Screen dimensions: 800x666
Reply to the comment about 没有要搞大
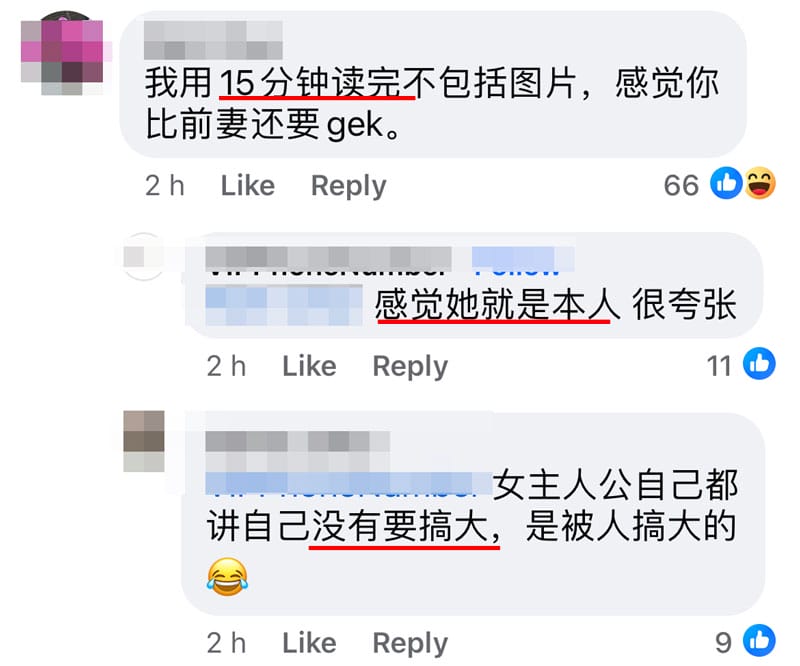tap(410, 643)
